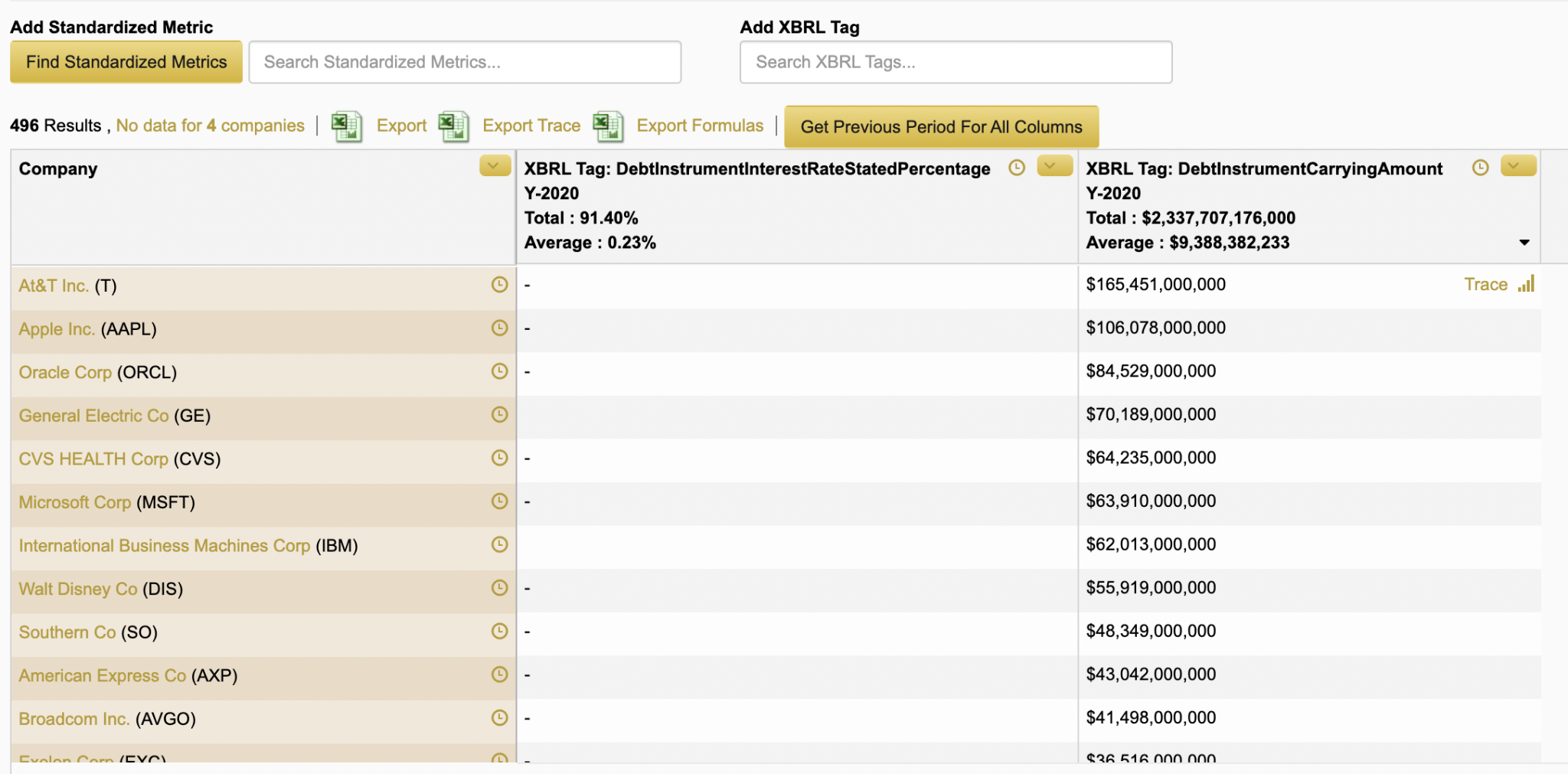
Task: Click the clock icon in DebtInstrumentInterestRateStatedPercentage header
Action: [1017, 168]
